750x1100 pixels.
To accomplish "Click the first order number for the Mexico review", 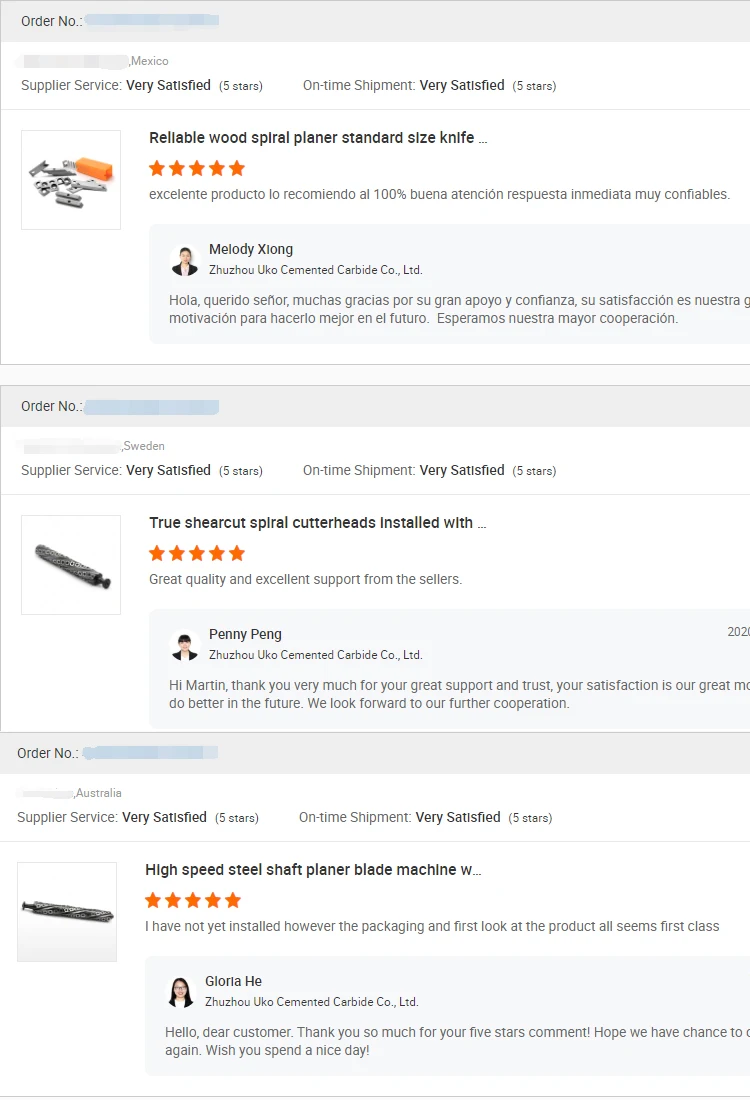I will (152, 20).
